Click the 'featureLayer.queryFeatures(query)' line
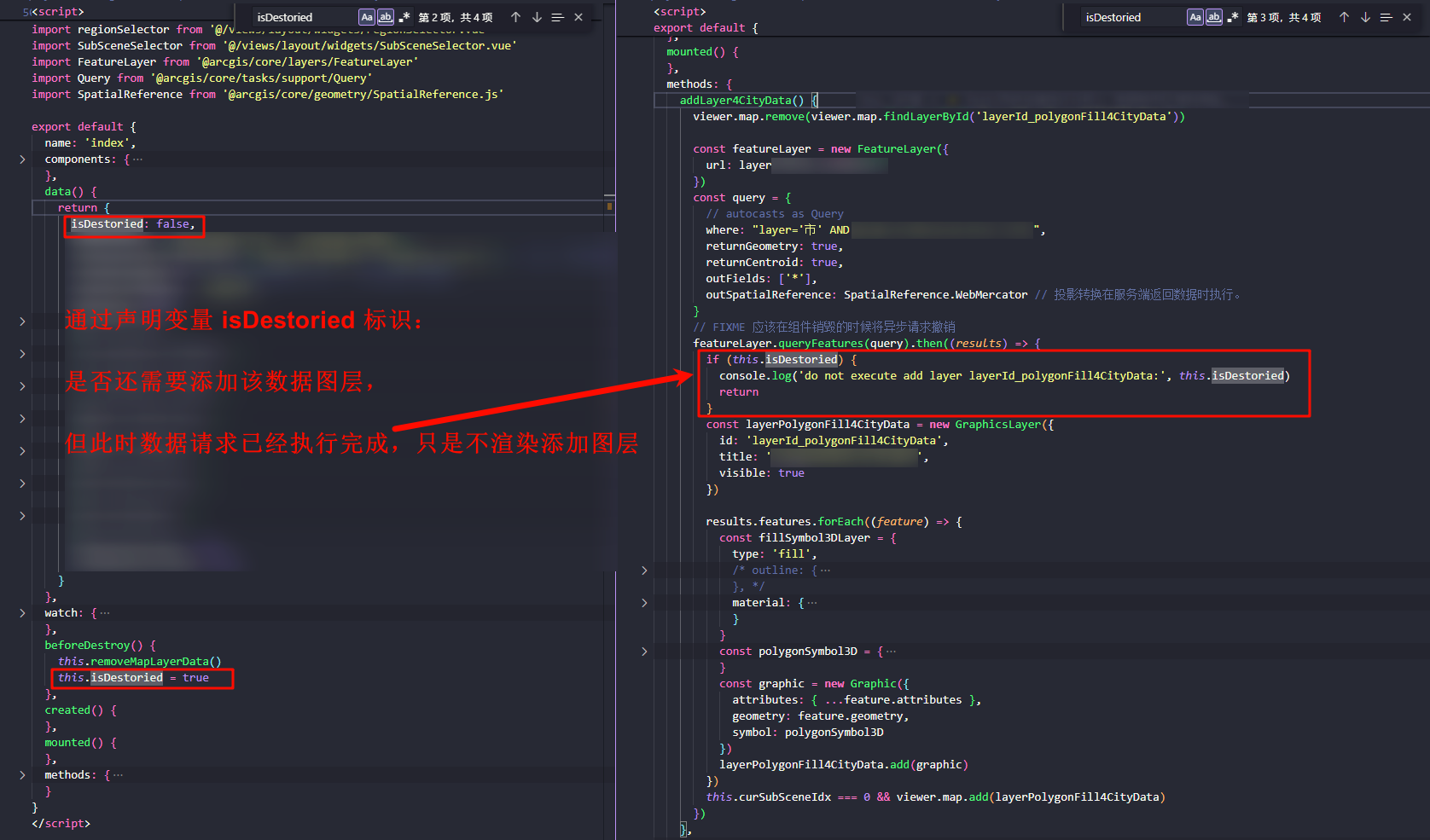 click(867, 344)
